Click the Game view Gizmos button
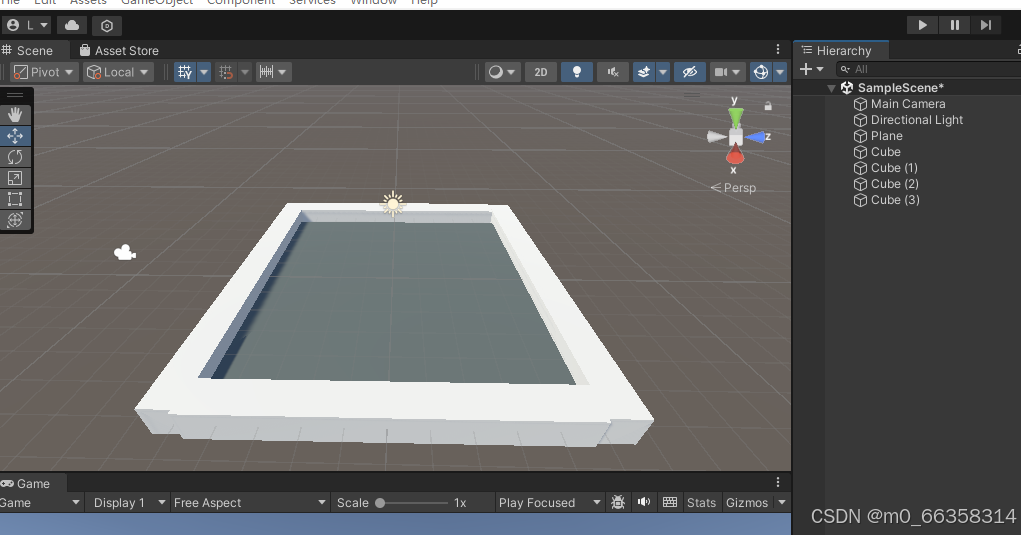 point(747,502)
